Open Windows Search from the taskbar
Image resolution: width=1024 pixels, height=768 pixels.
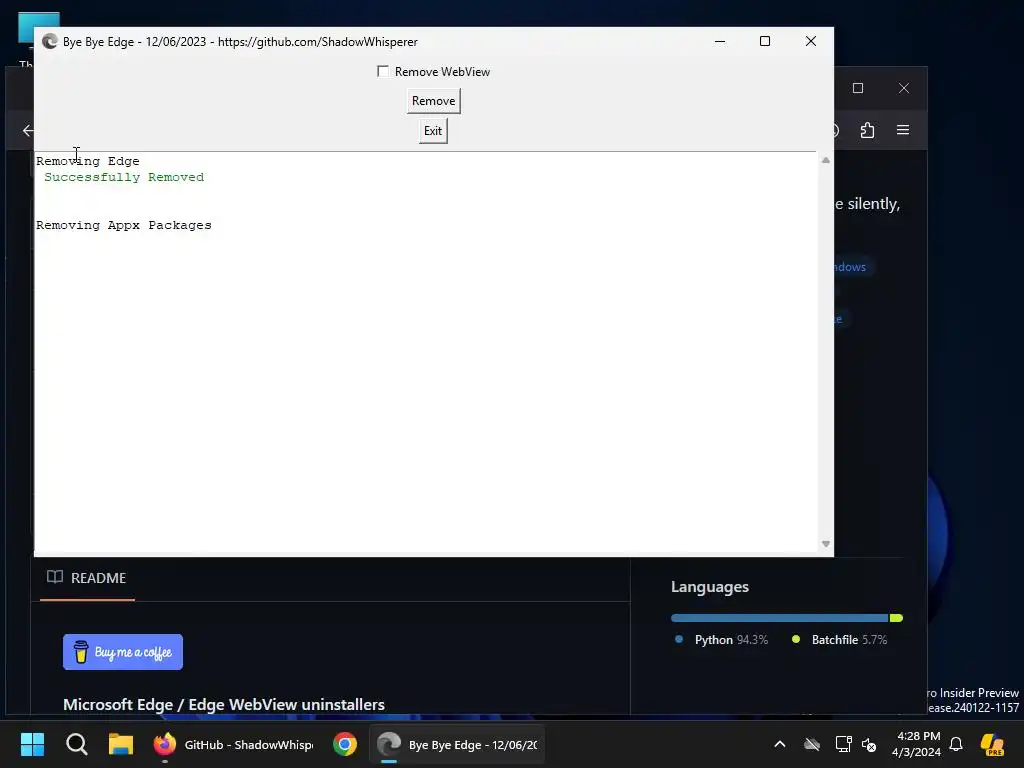[x=76, y=744]
